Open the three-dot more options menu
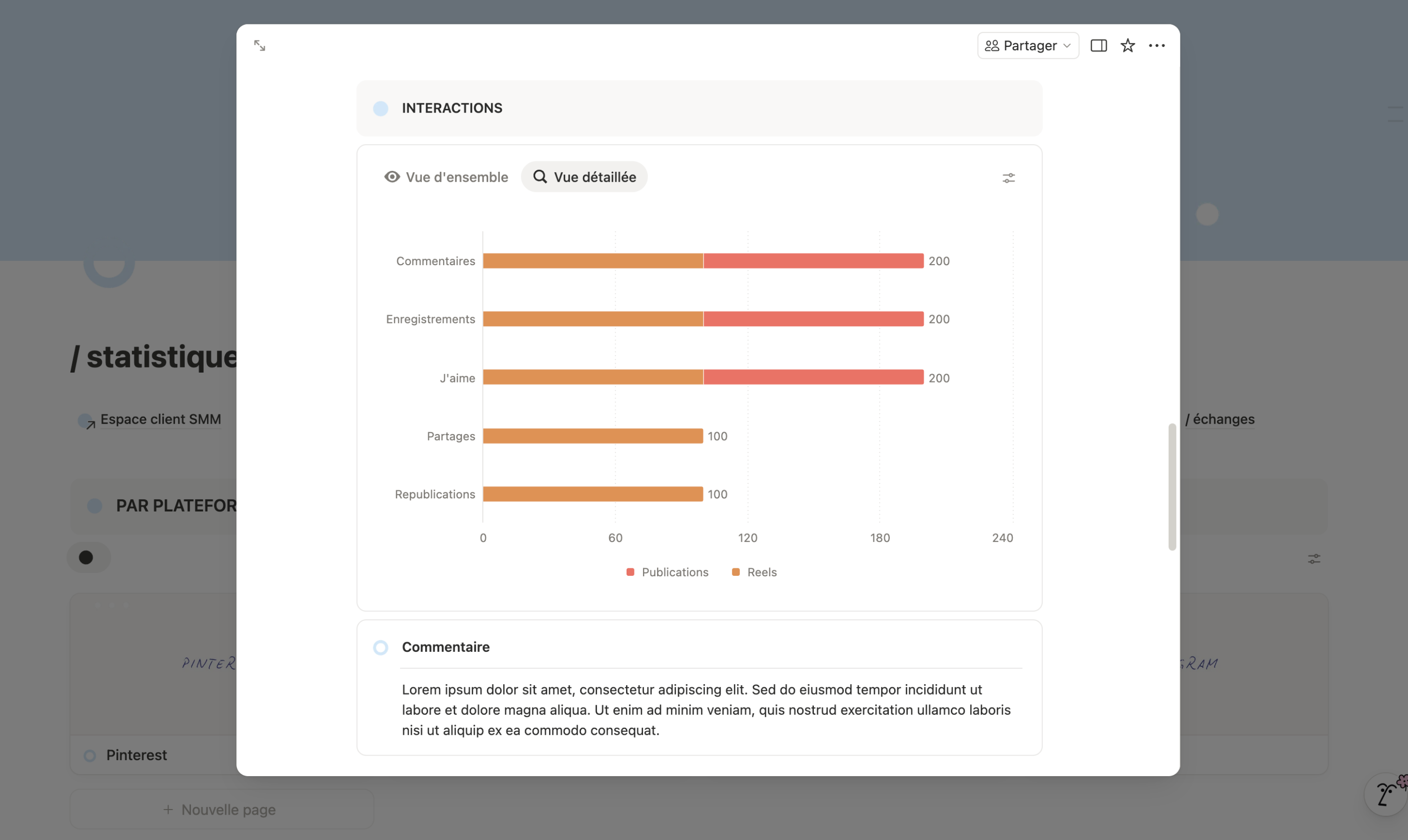The width and height of the screenshot is (1408, 840). [1156, 46]
